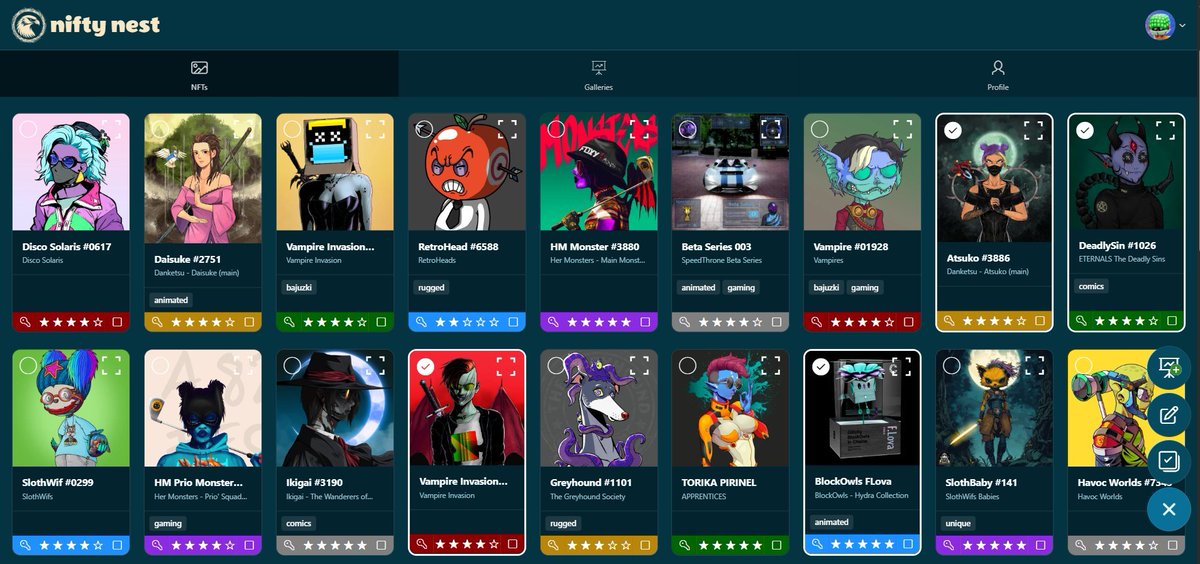Screen dimensions: 1200x564
Task: Select SlothBaby #141 using its circle
Action: [x=952, y=365]
